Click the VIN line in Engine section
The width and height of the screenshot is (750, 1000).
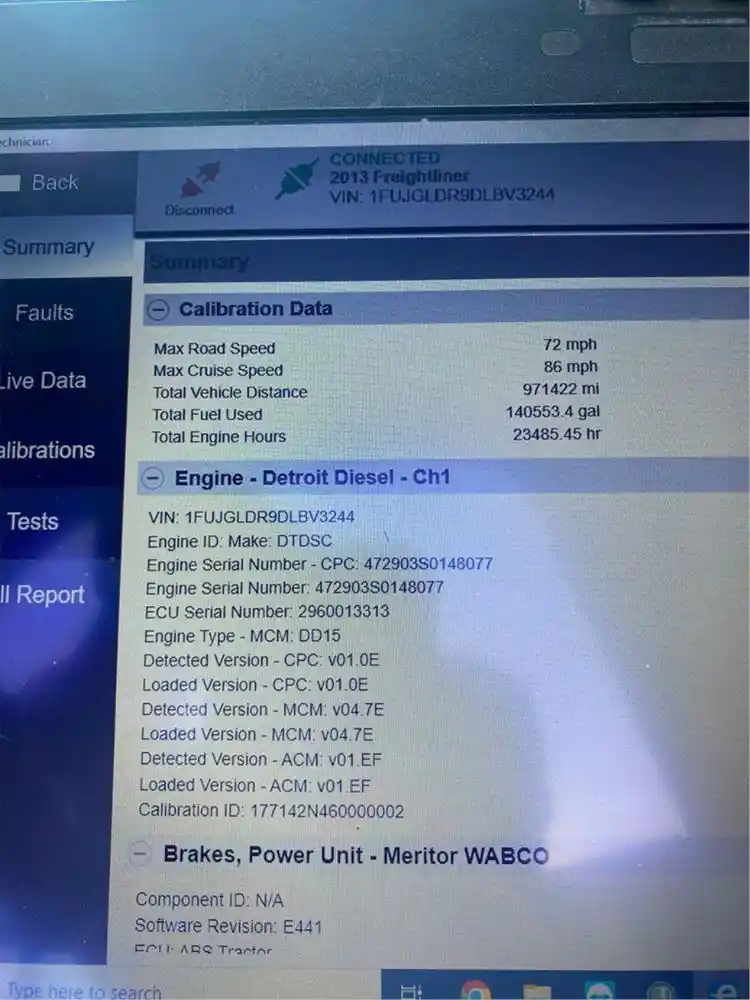point(251,517)
